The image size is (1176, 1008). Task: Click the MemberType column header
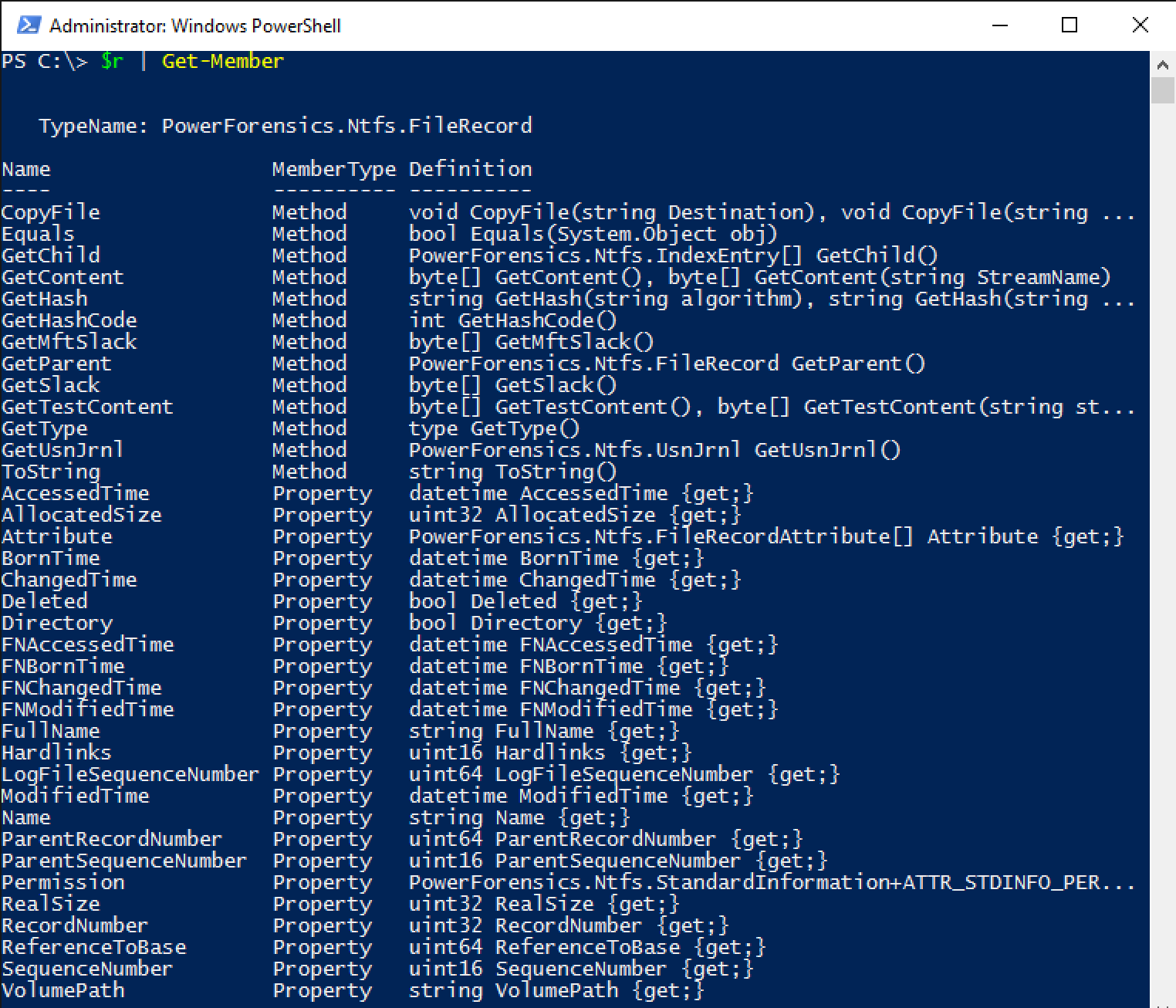click(x=334, y=169)
